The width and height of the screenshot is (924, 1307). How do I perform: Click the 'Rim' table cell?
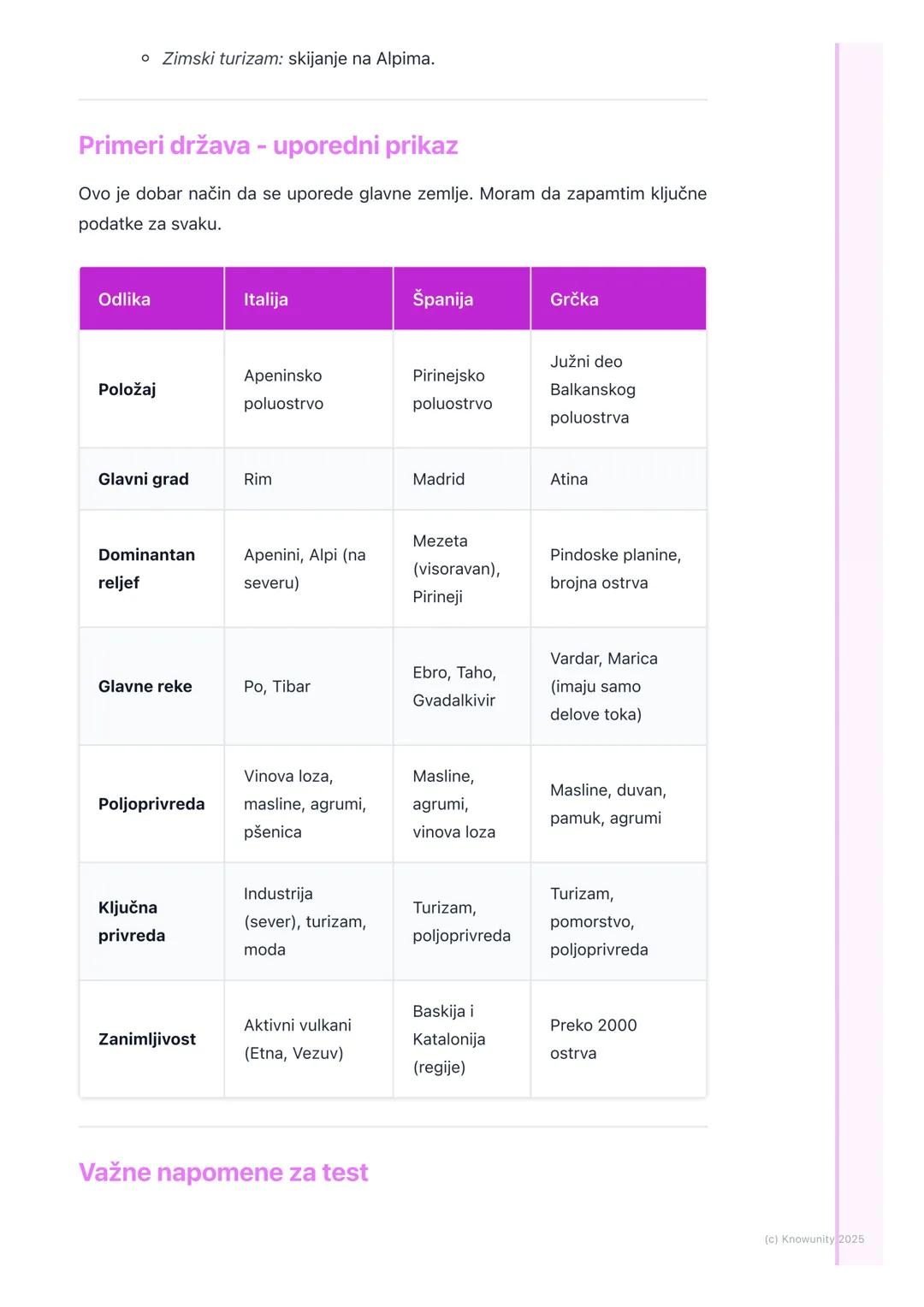click(x=258, y=479)
